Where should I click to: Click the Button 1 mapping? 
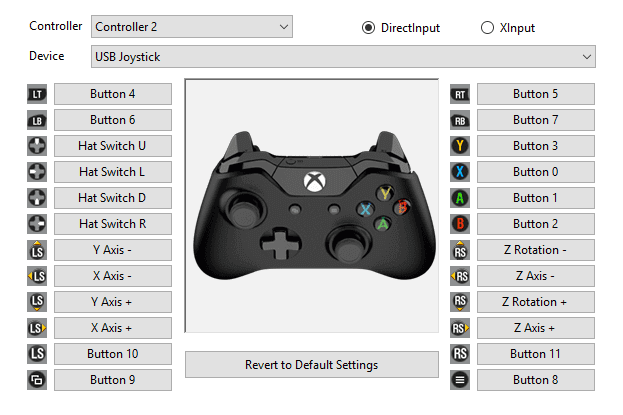[x=536, y=198]
